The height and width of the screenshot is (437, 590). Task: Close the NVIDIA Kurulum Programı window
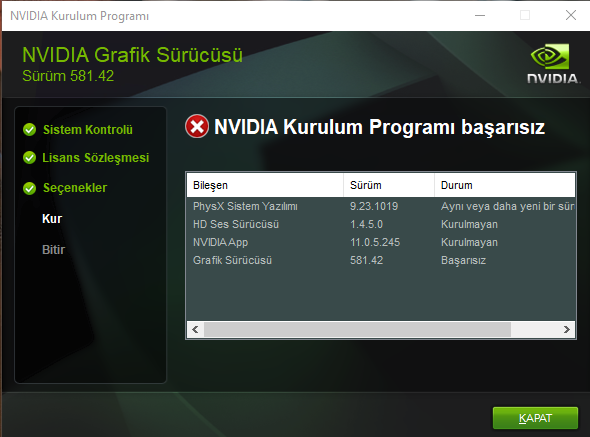pos(571,15)
